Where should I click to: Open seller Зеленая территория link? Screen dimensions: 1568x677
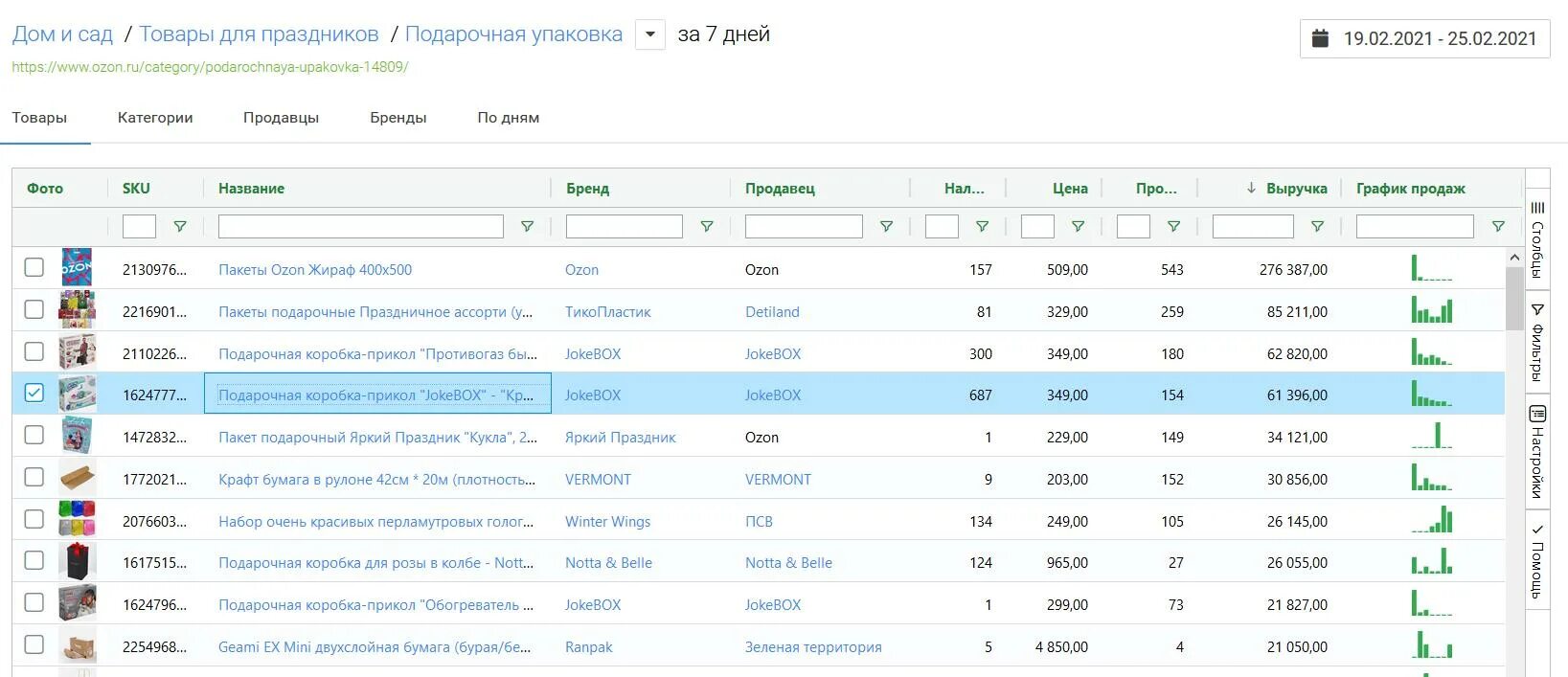813,647
